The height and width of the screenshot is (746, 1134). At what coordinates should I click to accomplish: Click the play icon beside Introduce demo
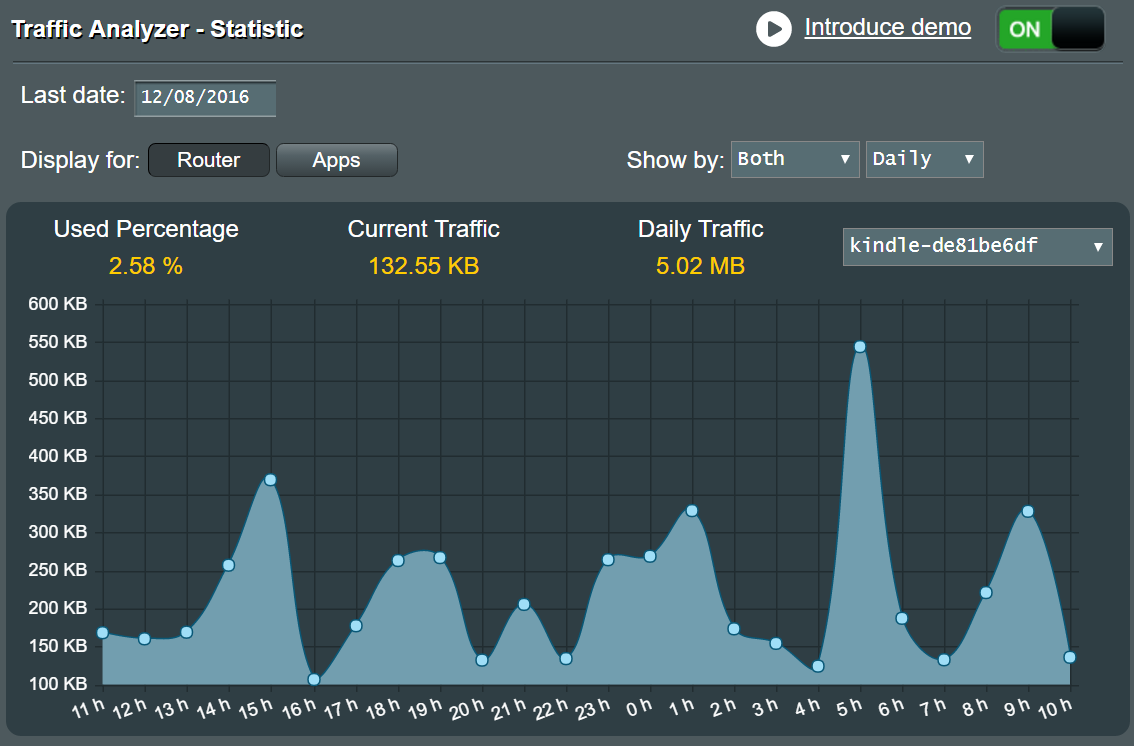click(773, 29)
